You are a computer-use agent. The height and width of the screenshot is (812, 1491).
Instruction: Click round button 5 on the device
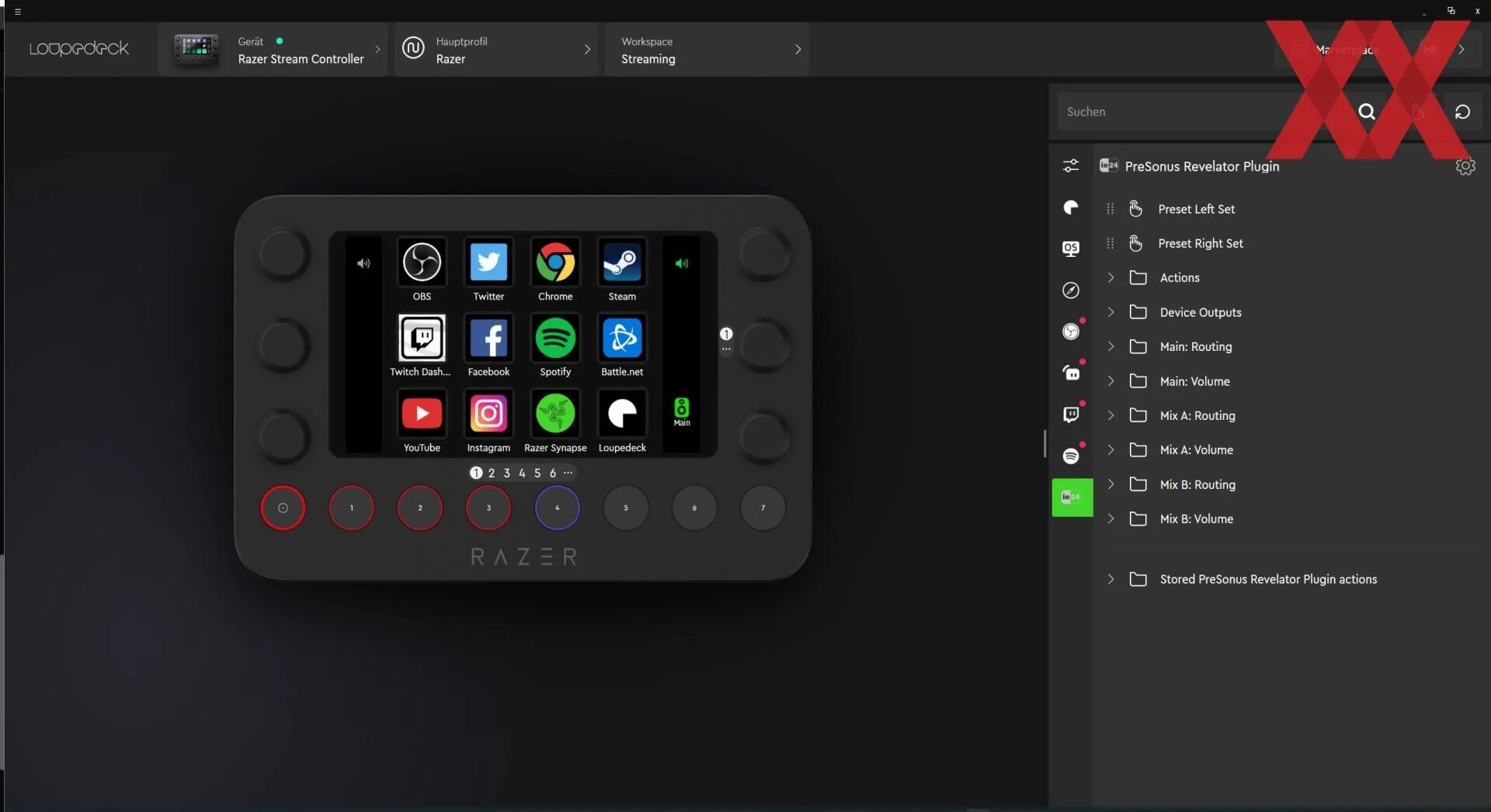[x=626, y=508]
